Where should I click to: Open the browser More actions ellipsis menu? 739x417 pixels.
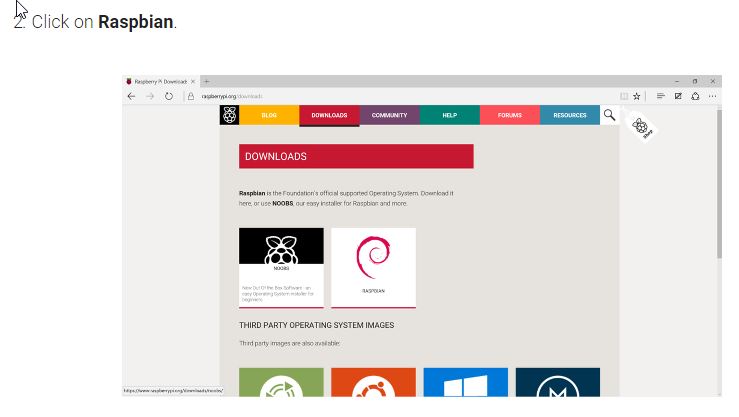coord(713,96)
